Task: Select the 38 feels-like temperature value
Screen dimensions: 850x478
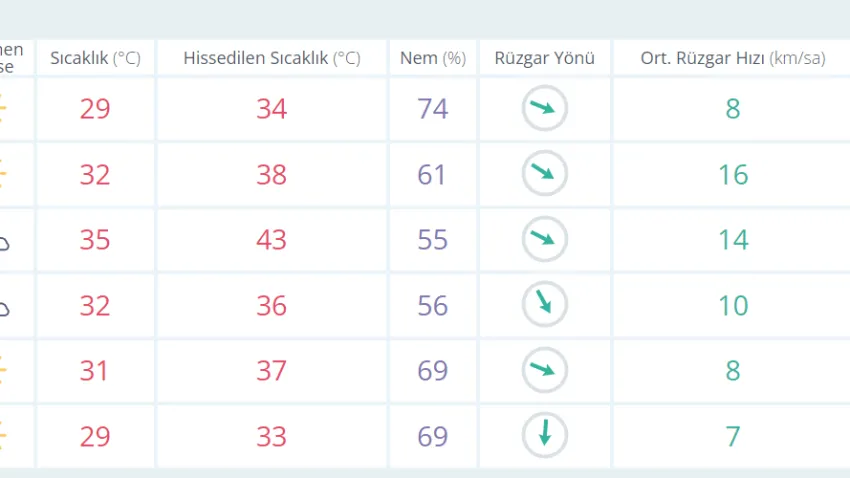Action: (271, 174)
